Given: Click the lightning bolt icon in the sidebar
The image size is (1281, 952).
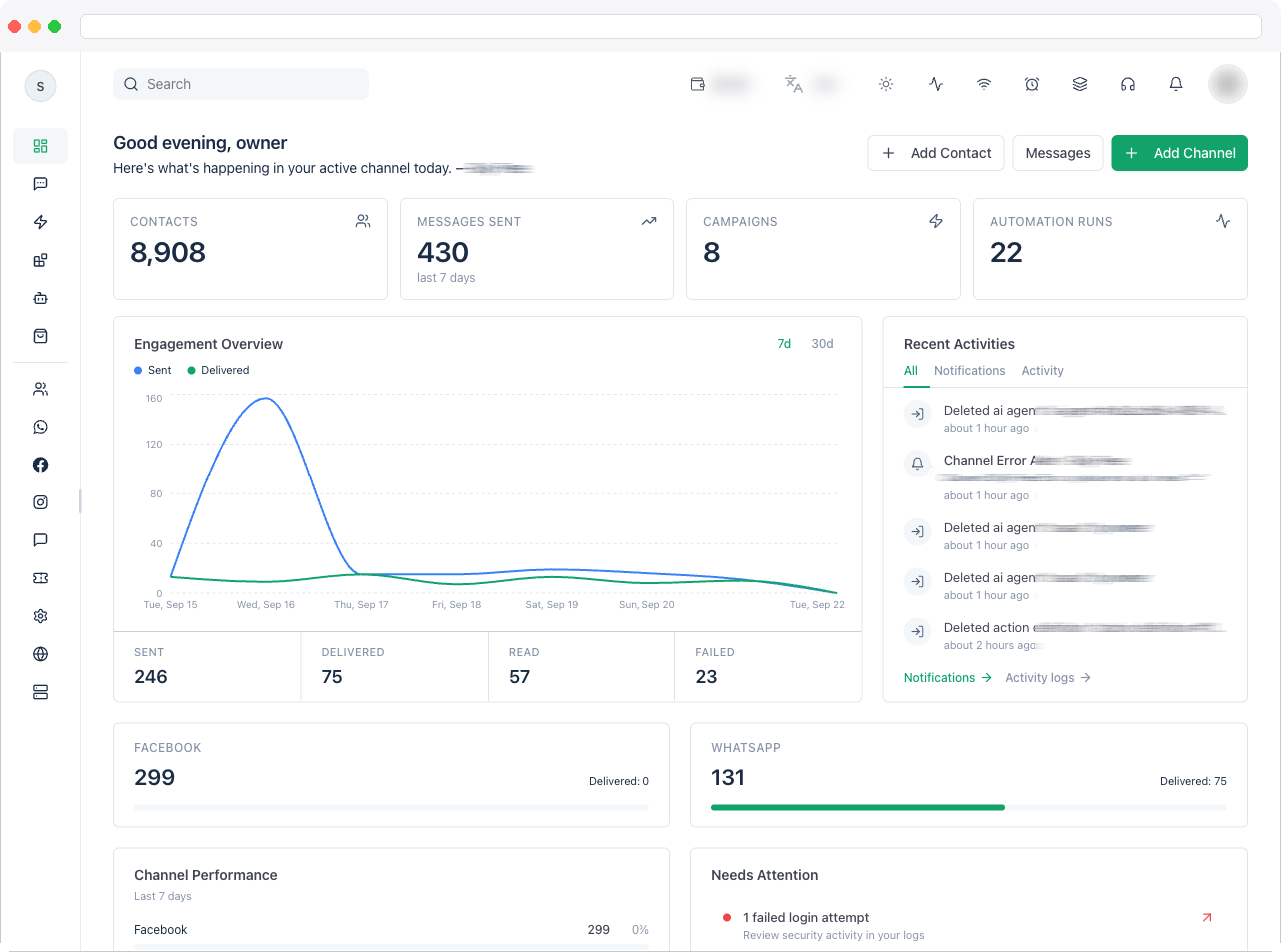Looking at the screenshot, I should point(40,222).
